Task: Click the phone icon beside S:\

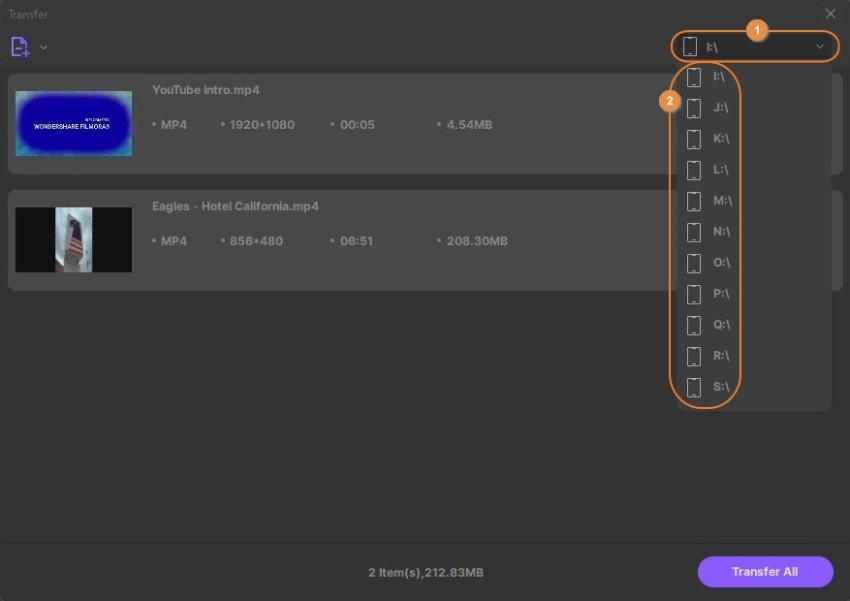Action: click(694, 387)
